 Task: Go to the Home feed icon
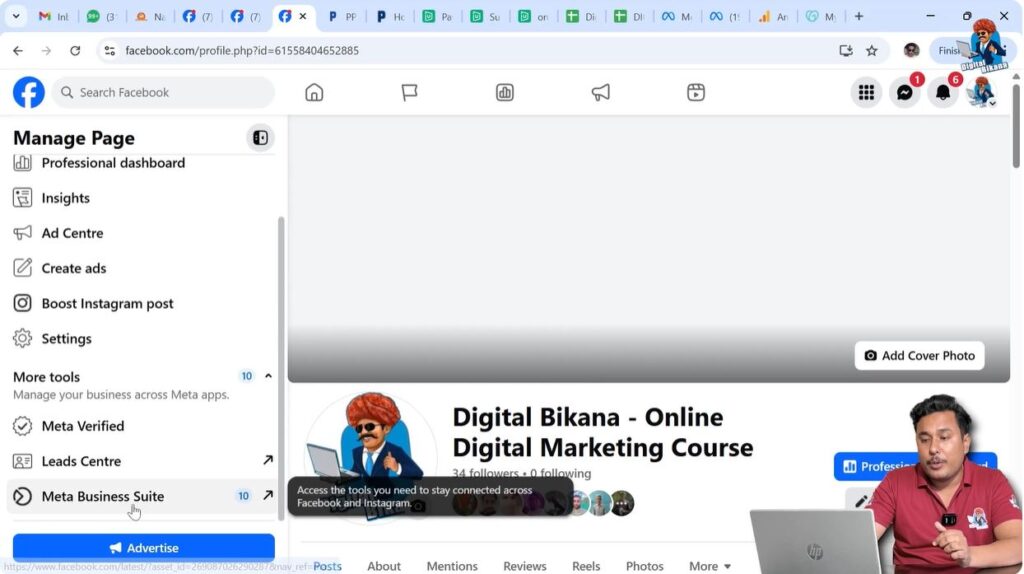tap(314, 92)
